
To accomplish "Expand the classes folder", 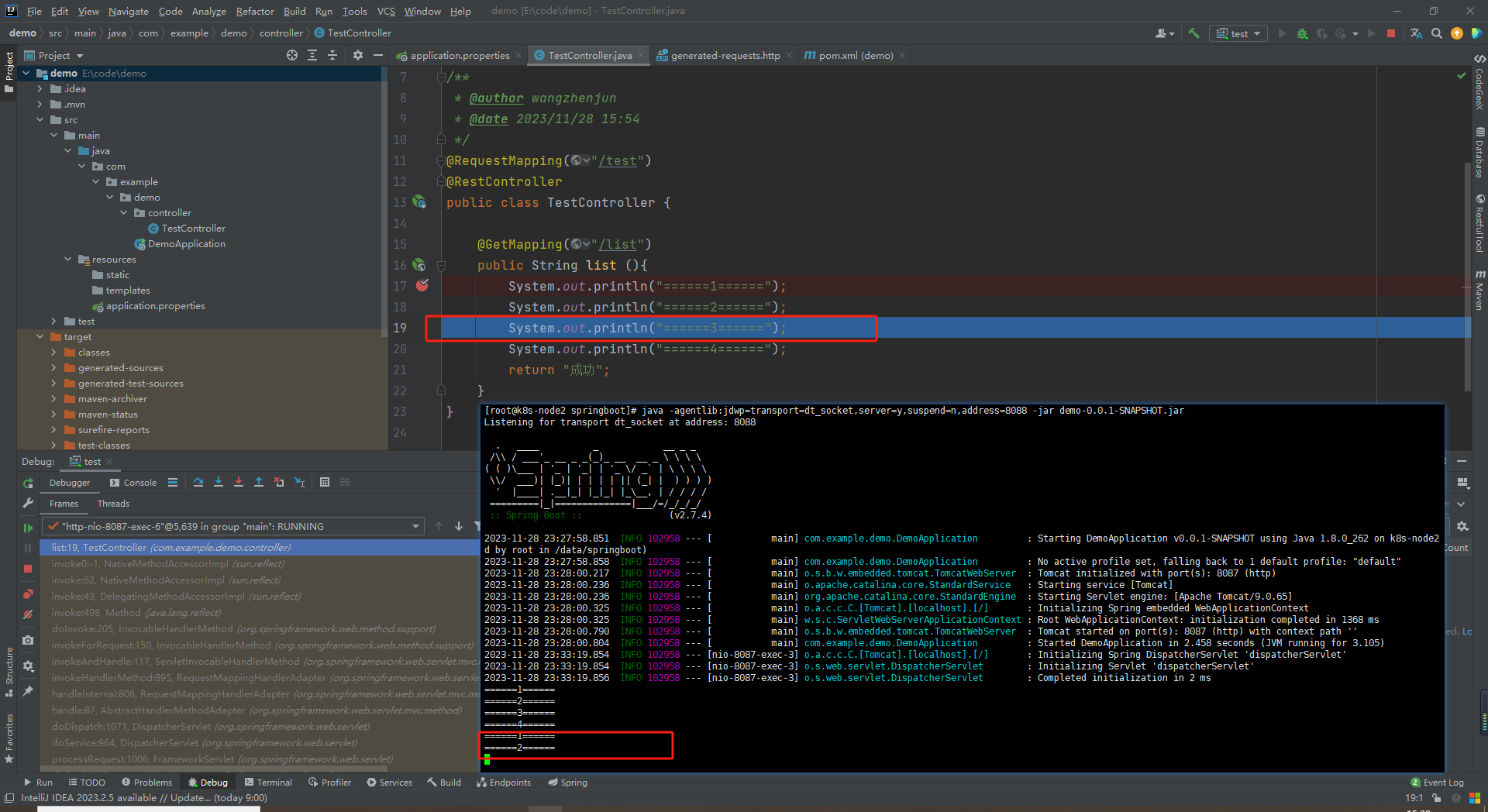I will 53,353.
